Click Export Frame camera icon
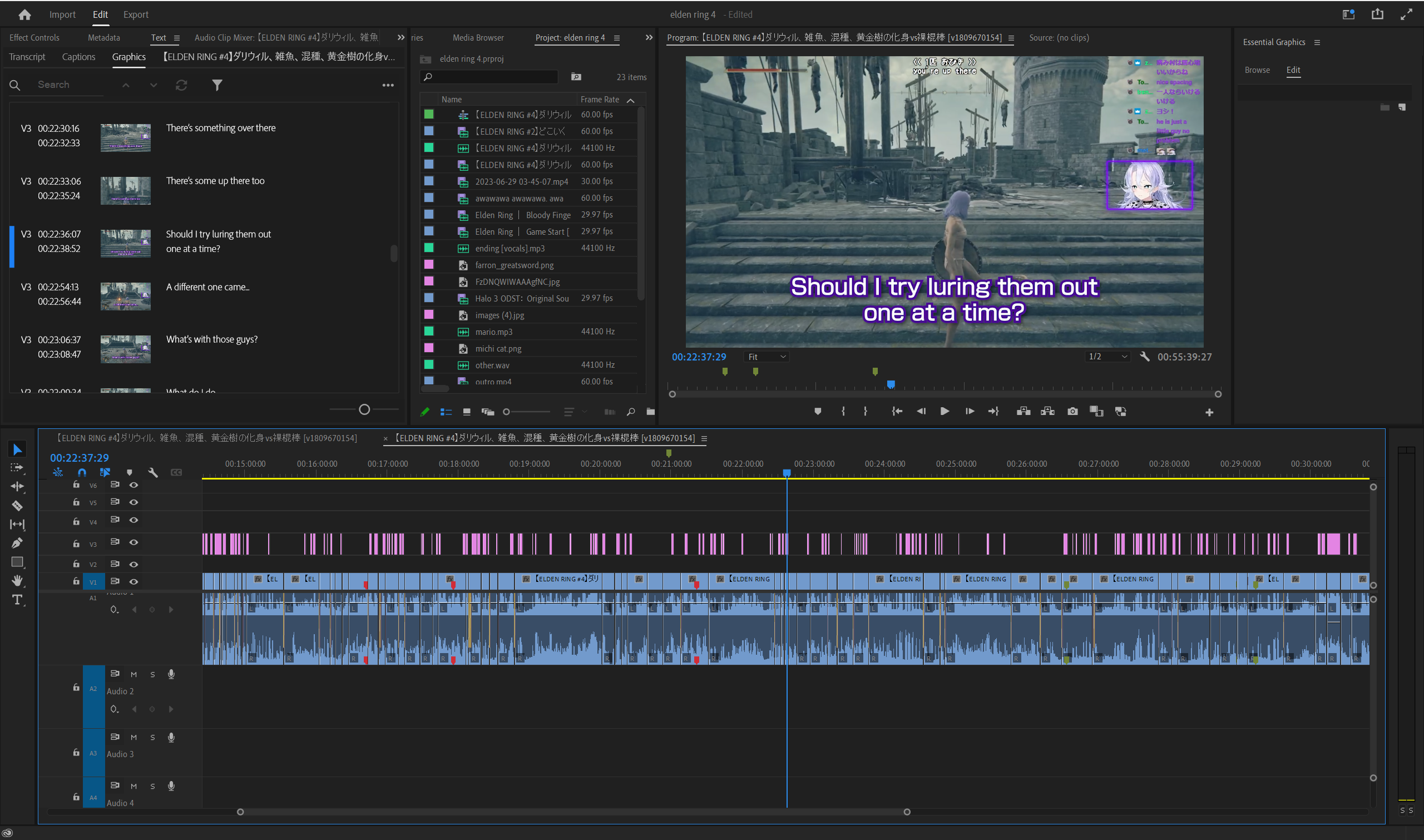Image resolution: width=1424 pixels, height=840 pixels. (x=1072, y=412)
